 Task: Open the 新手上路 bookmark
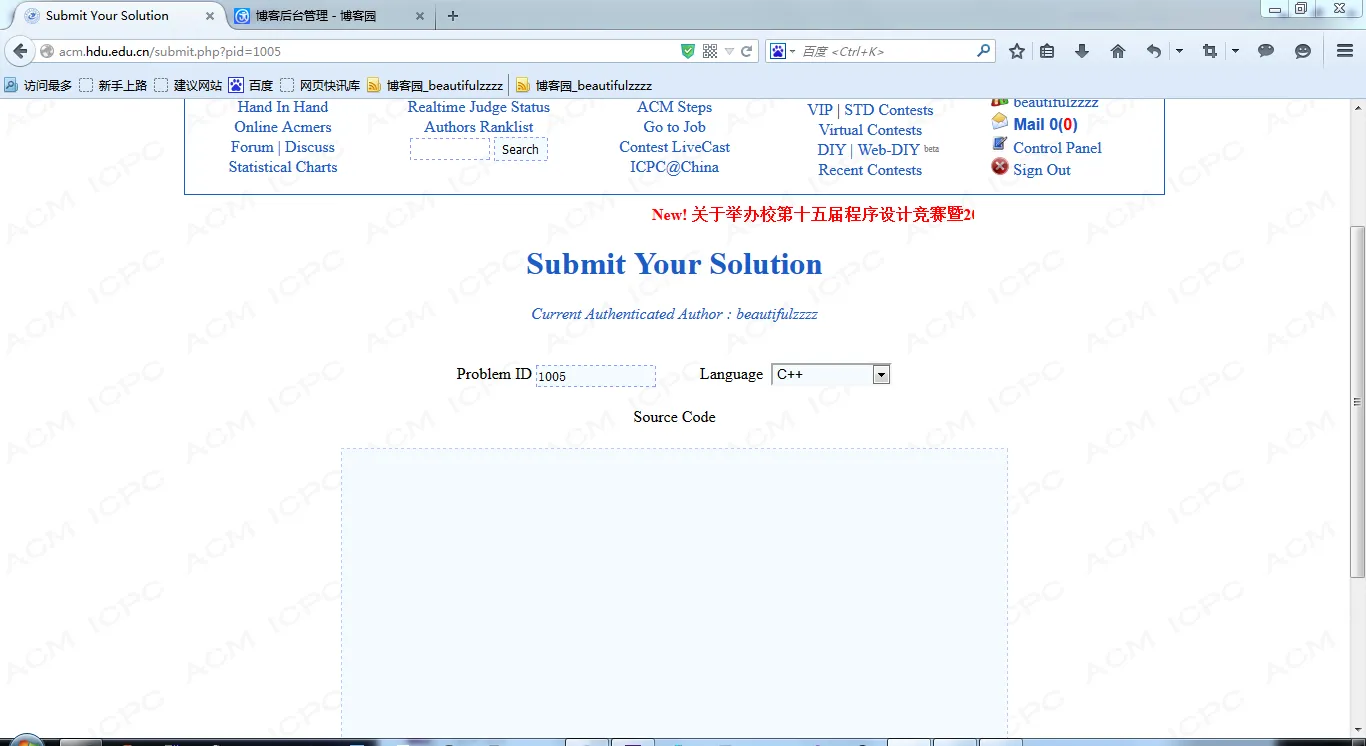(x=113, y=86)
